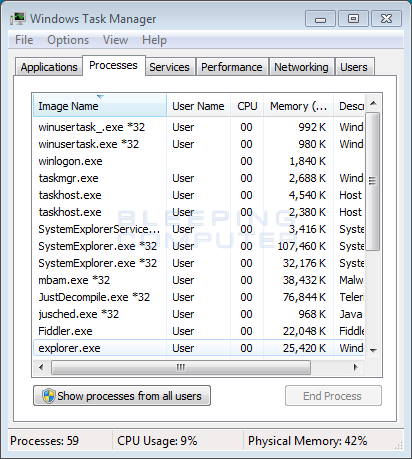The height and width of the screenshot is (459, 412).
Task: Click the shield icon on Show processes button
Action: click(49, 396)
